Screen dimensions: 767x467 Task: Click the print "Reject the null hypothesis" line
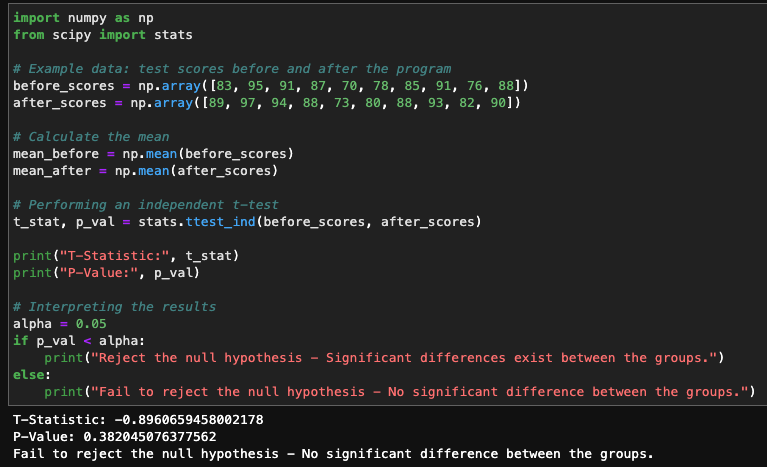click(x=384, y=358)
